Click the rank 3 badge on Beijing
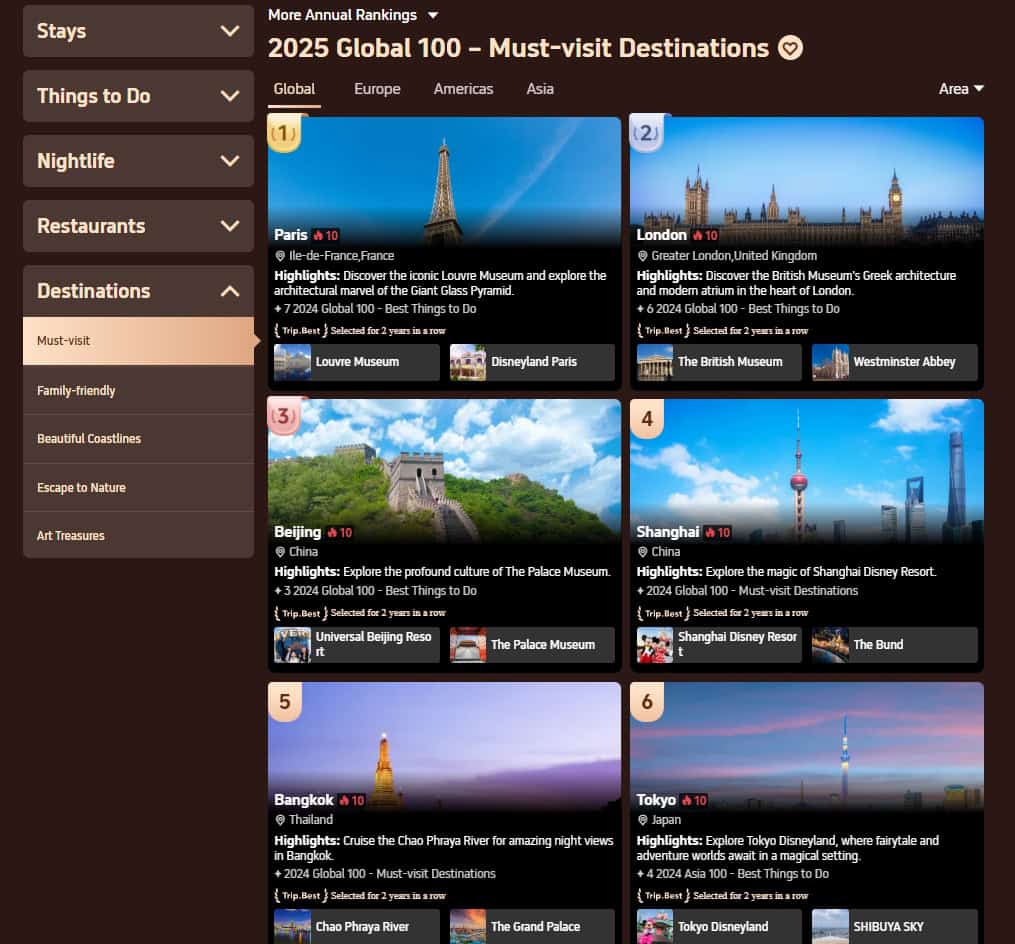Screen dimensions: 1015x944 [284, 417]
